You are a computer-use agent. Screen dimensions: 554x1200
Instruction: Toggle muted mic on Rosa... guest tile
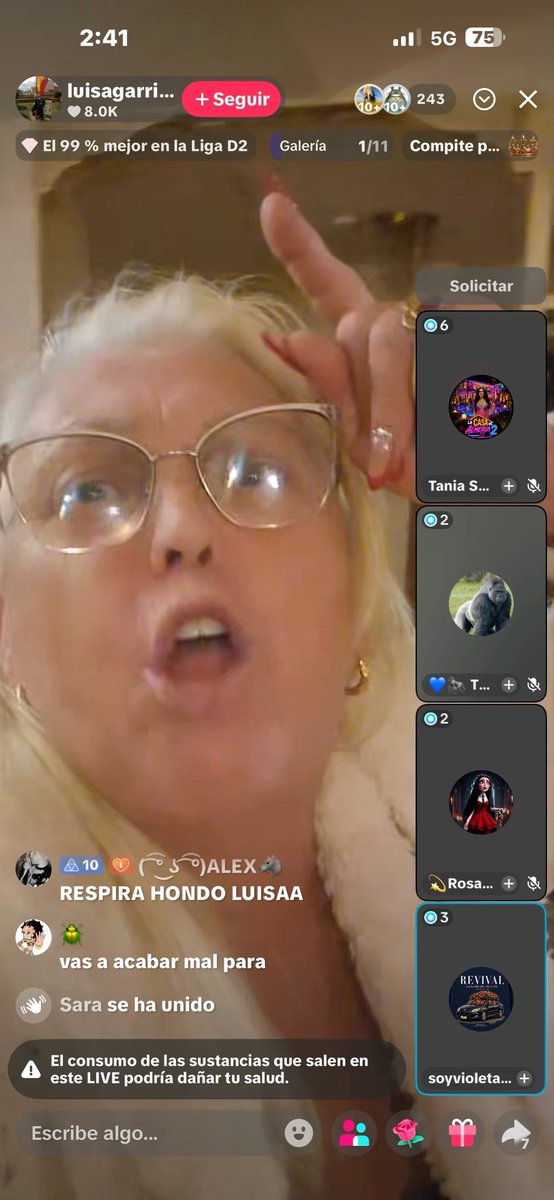pyautogui.click(x=534, y=883)
